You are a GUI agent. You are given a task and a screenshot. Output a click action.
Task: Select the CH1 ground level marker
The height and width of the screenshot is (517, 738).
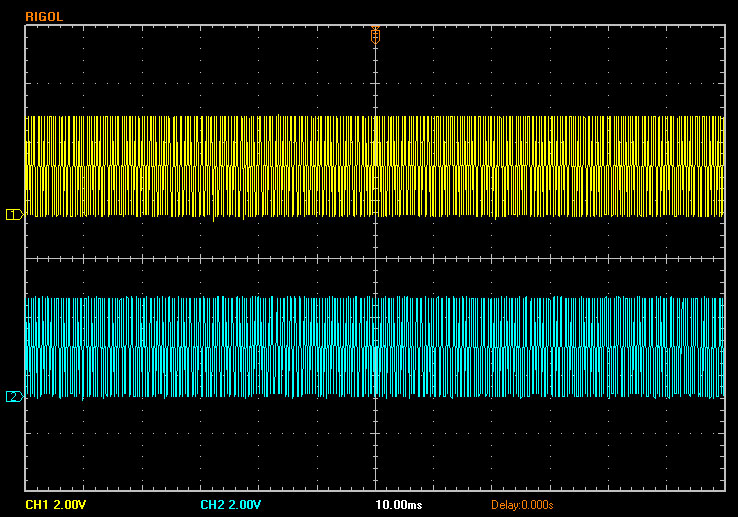pos(14,215)
